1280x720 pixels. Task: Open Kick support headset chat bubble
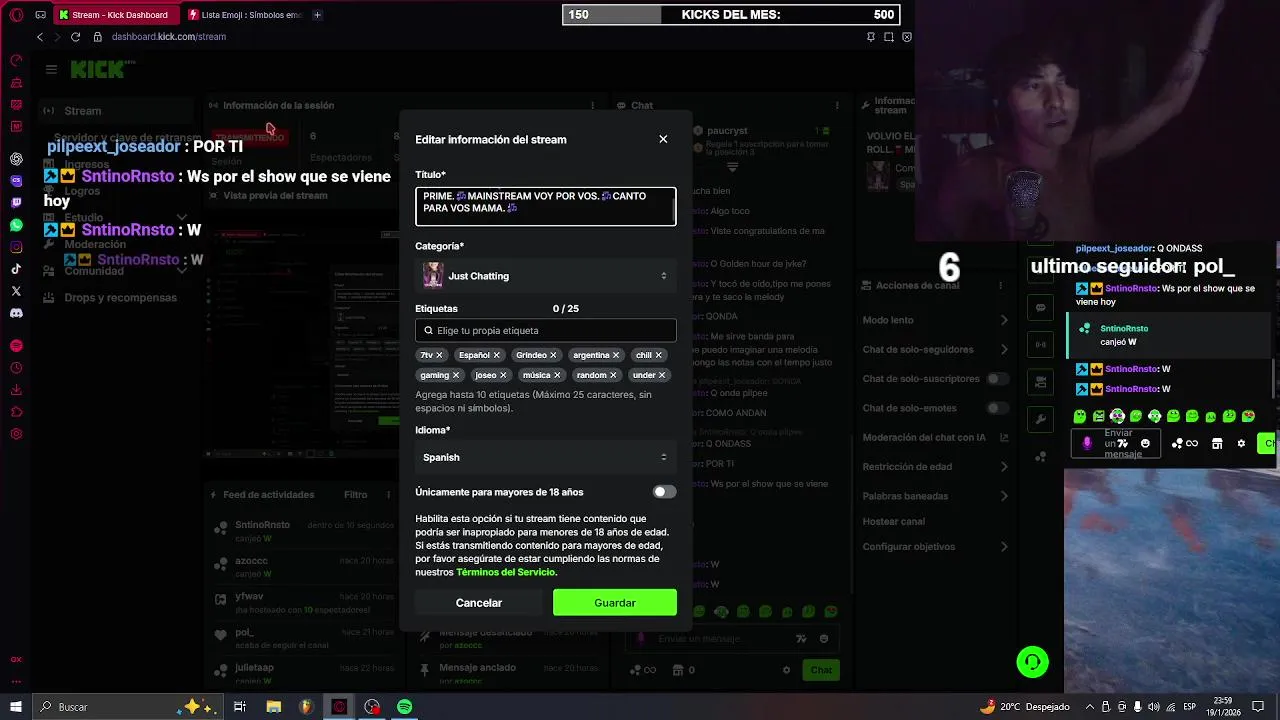click(1033, 662)
